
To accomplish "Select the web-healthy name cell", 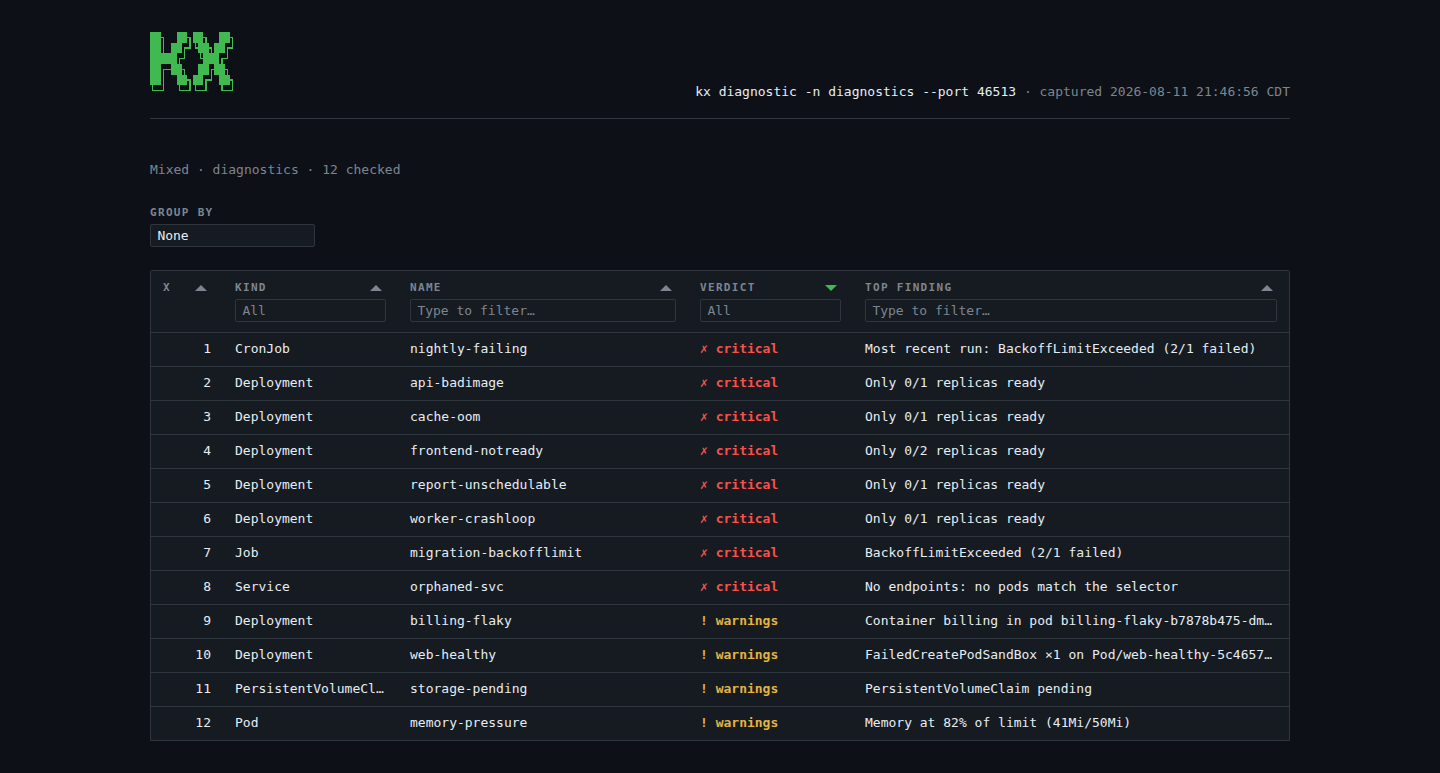I will click(x=453, y=655).
